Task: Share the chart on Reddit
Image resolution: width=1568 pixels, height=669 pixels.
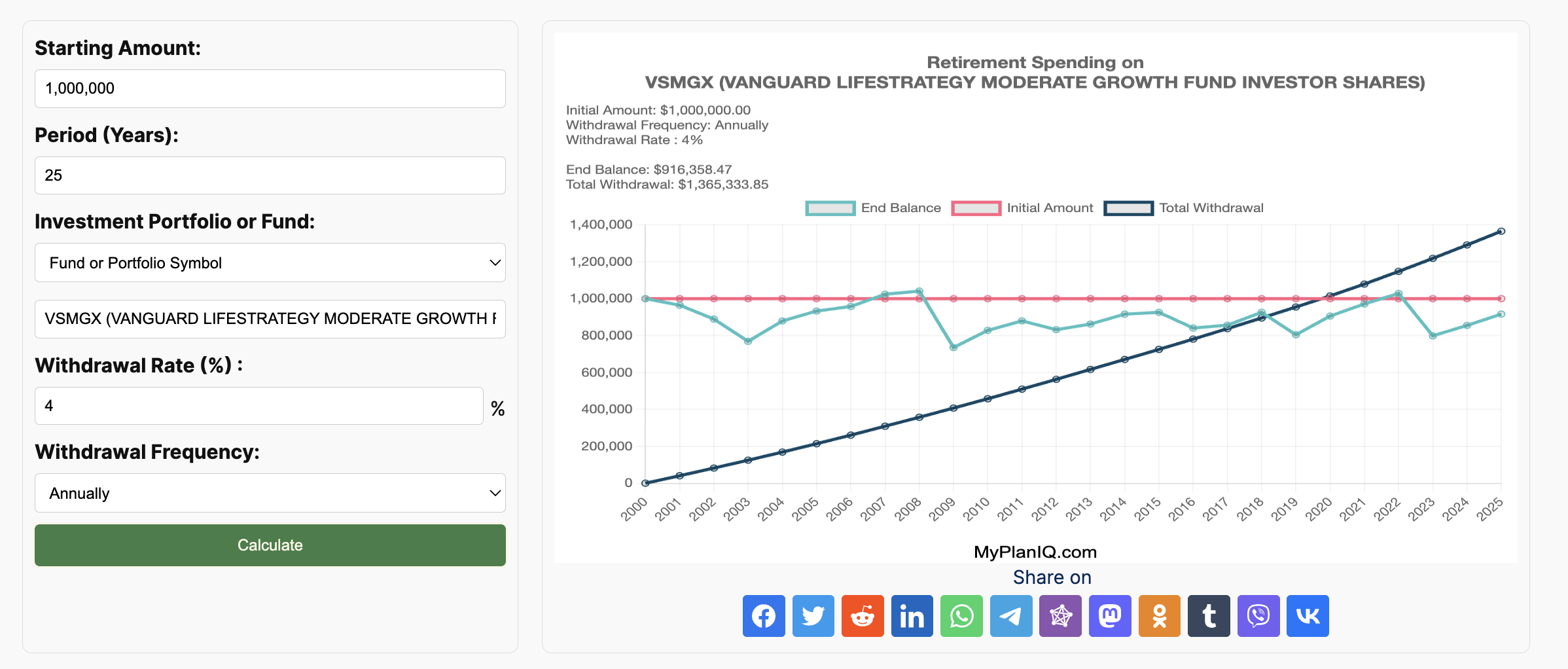Action: click(x=863, y=616)
